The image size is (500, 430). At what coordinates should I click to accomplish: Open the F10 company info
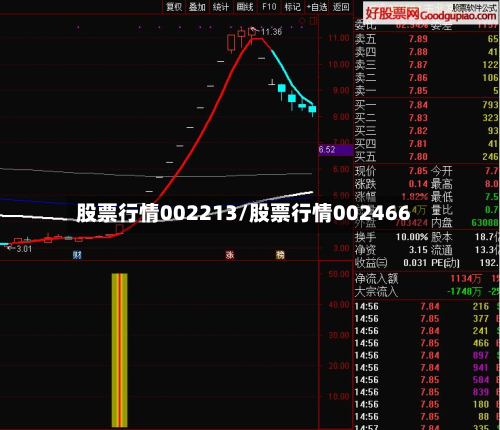tap(269, 7)
